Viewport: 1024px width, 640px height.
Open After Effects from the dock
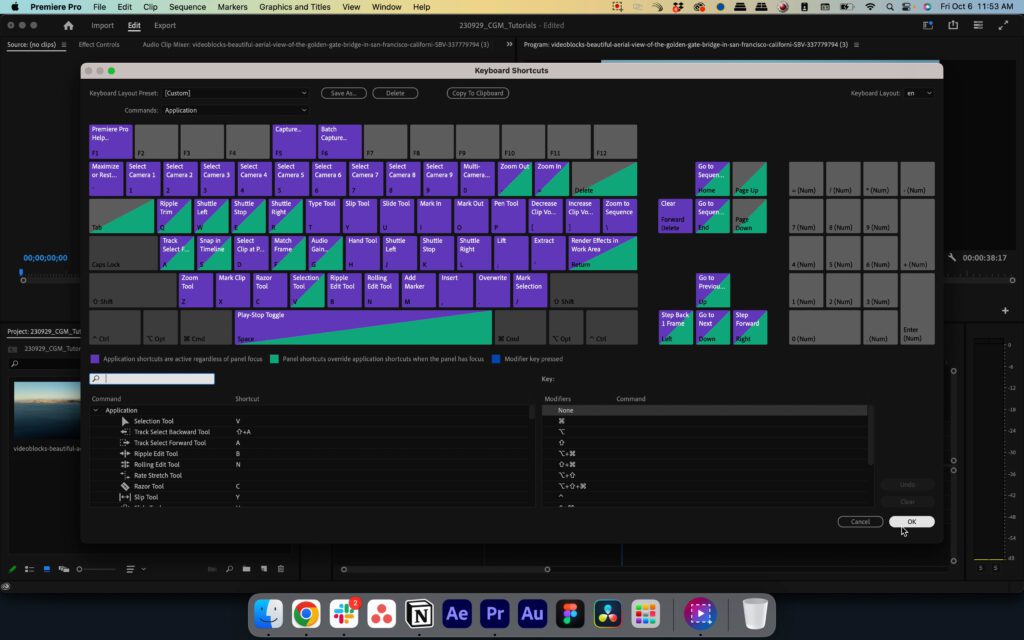457,613
